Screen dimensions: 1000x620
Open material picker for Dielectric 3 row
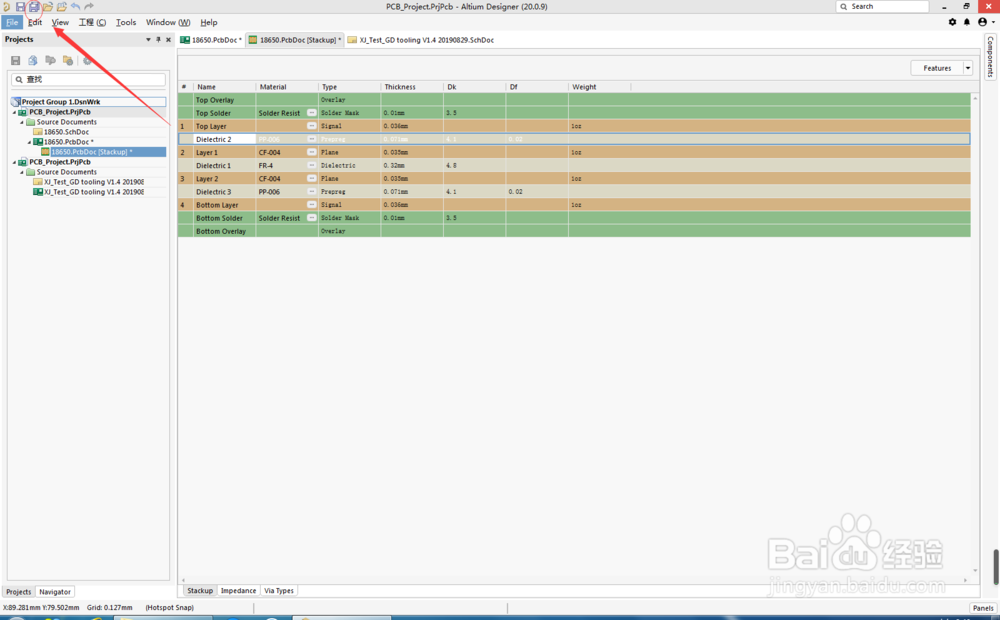[x=311, y=191]
